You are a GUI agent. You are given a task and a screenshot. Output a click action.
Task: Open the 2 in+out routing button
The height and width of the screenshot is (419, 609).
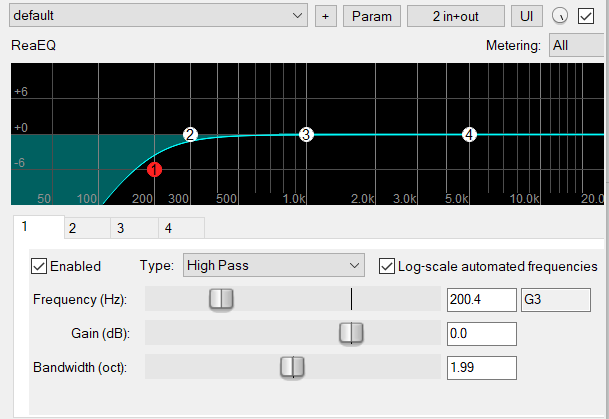point(456,16)
